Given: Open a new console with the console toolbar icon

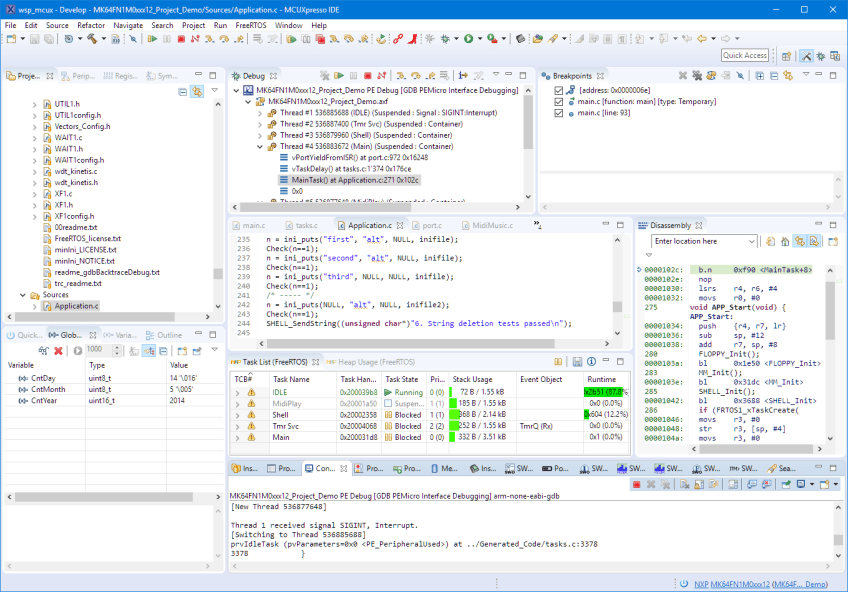Looking at the screenshot, I should coord(826,485).
